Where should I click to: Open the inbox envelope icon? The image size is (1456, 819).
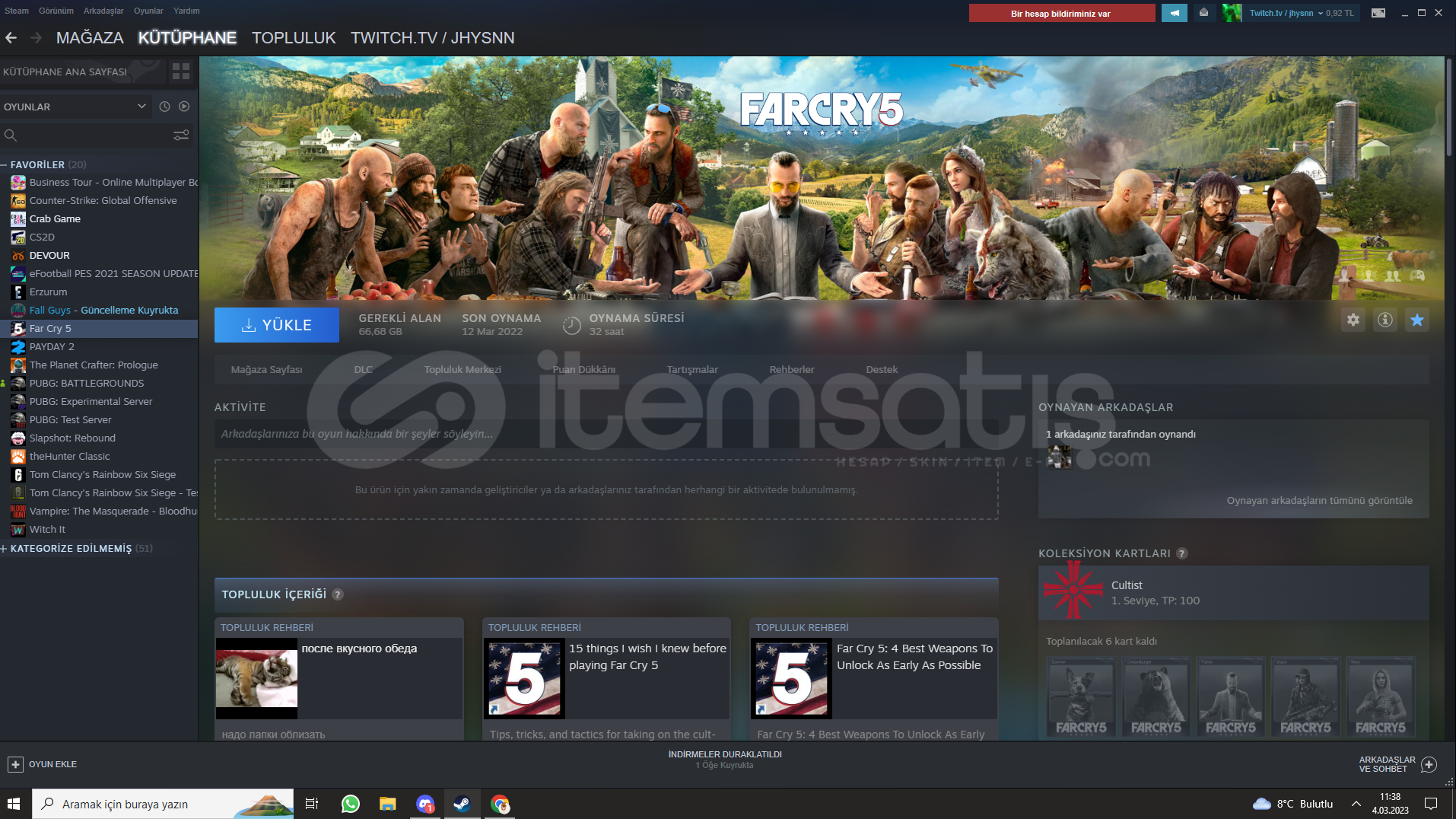[1203, 13]
